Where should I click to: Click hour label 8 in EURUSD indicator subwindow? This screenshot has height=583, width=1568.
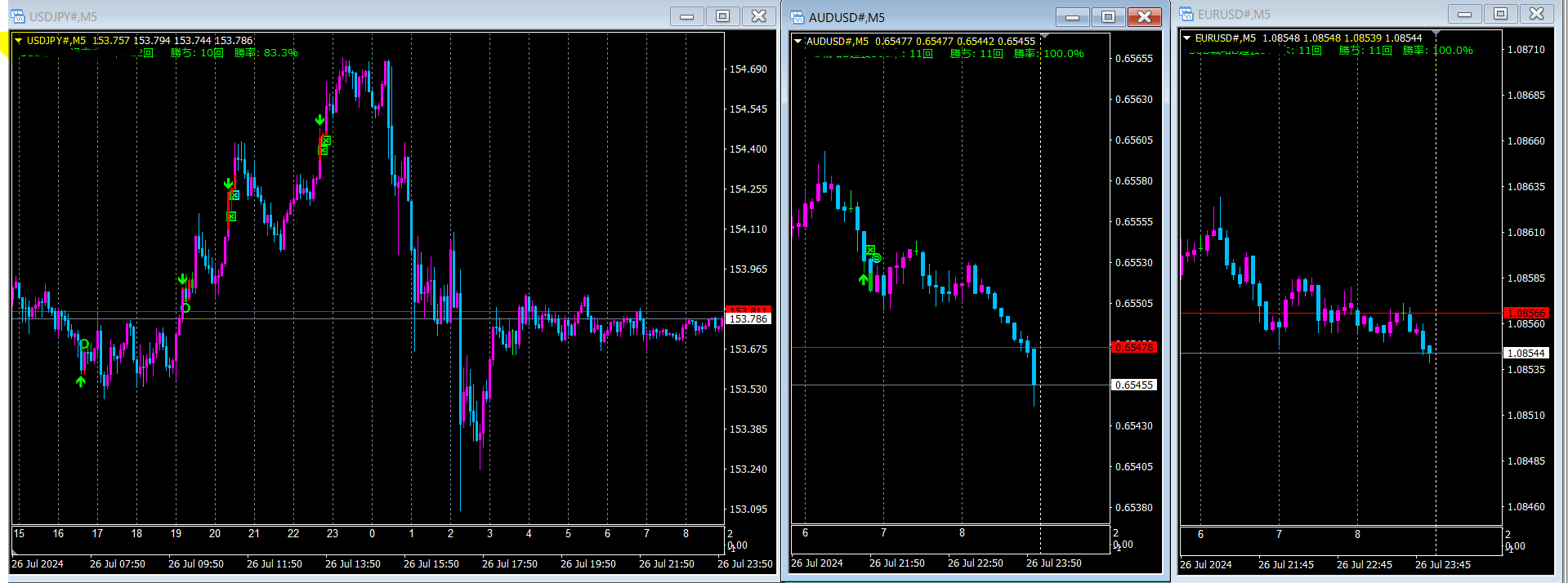pos(1357,535)
